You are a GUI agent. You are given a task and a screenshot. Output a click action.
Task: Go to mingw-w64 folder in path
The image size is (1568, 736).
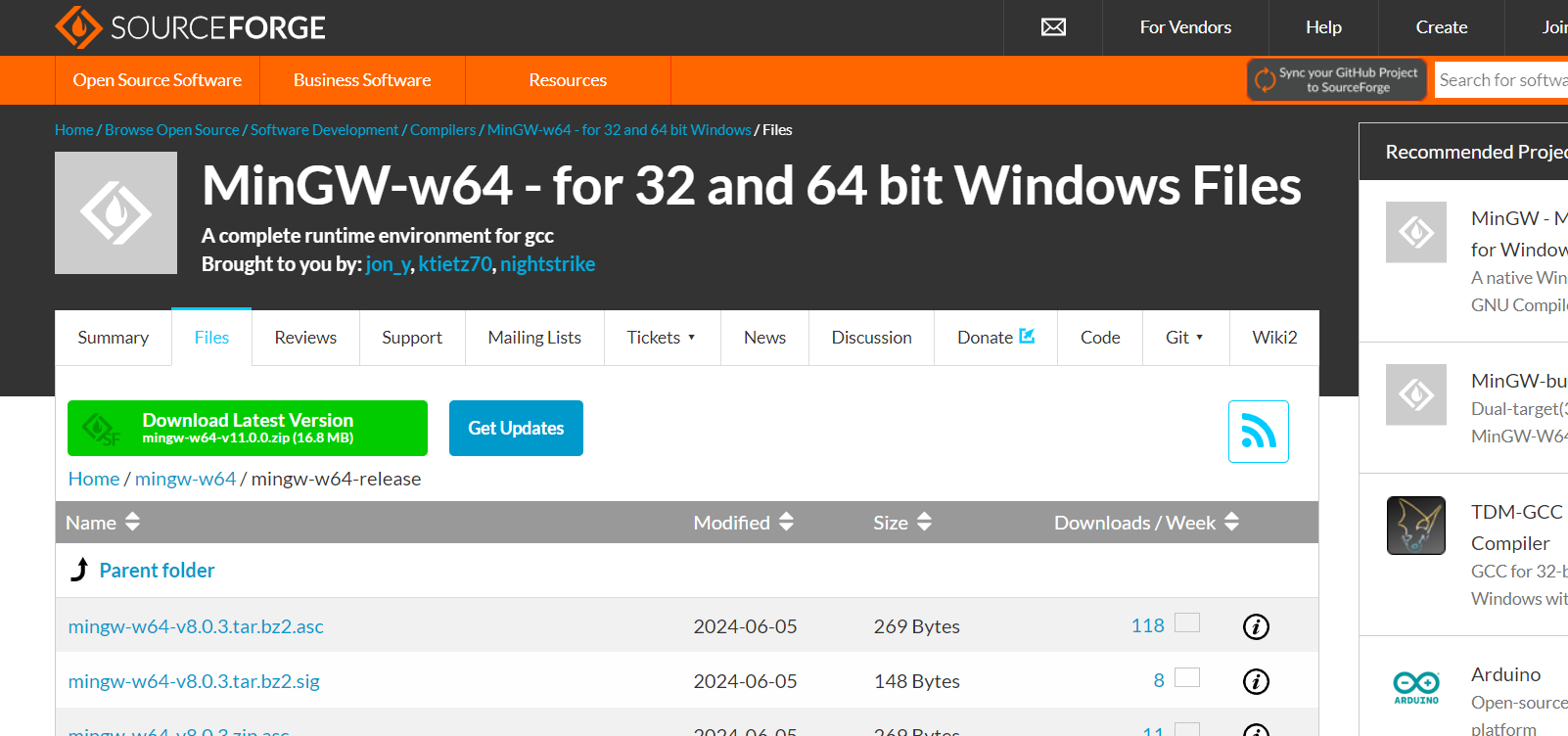[x=186, y=479]
